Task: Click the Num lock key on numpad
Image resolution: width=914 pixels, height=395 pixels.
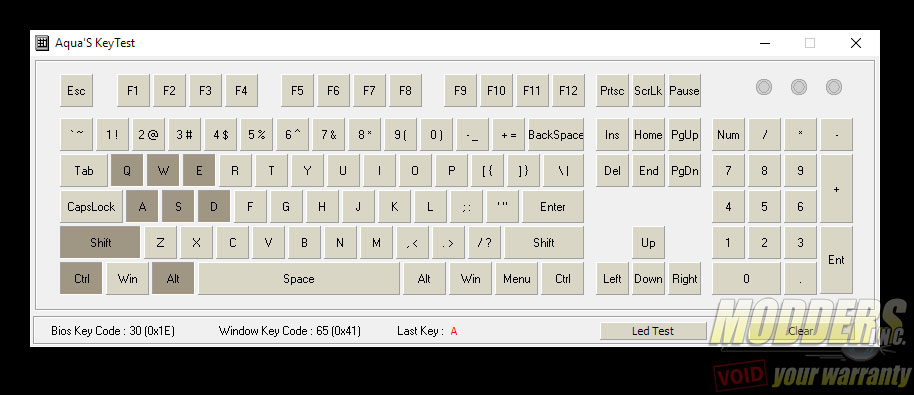Action: [x=728, y=135]
